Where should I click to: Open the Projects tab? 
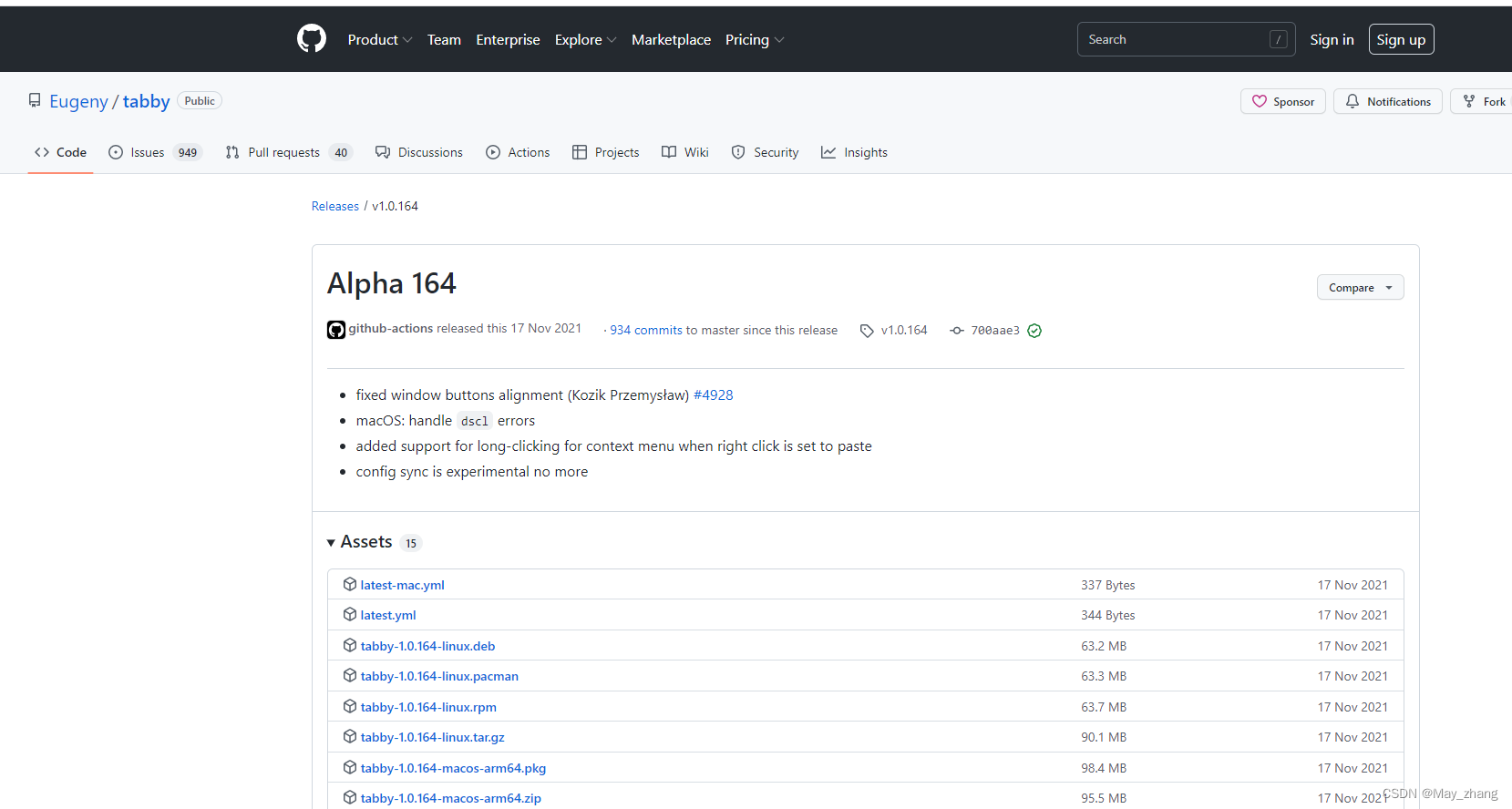(x=606, y=152)
